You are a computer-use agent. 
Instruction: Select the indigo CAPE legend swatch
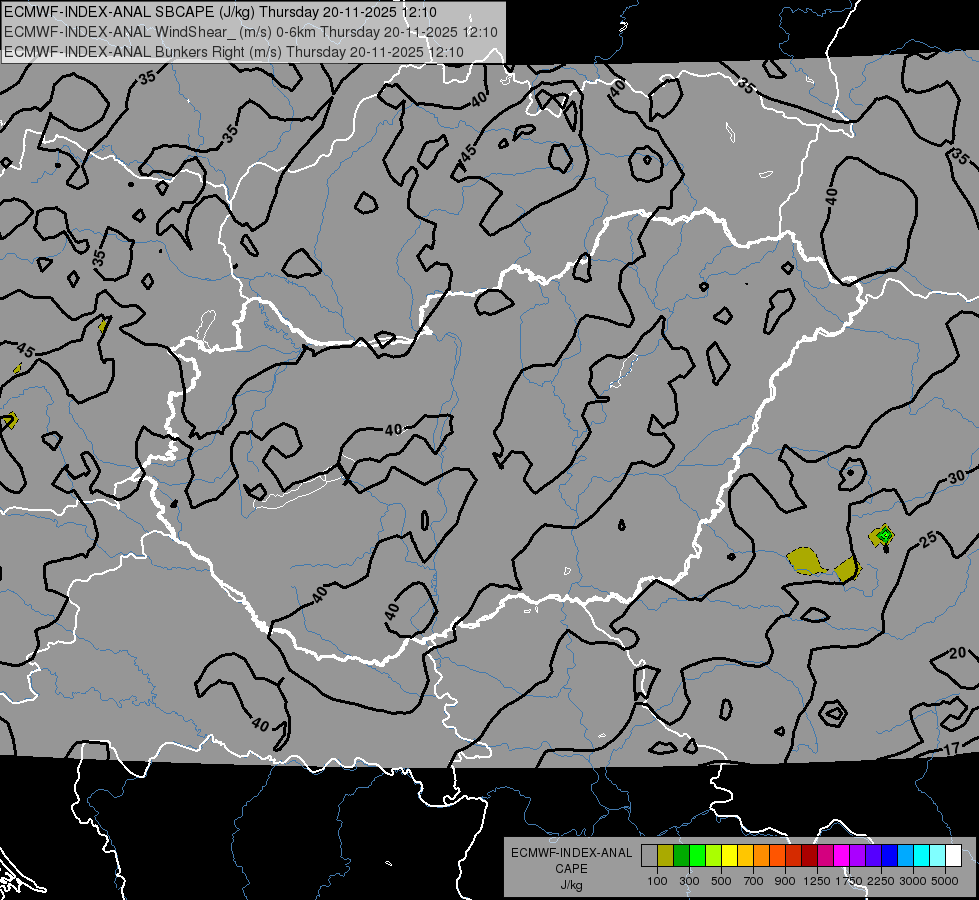873,856
